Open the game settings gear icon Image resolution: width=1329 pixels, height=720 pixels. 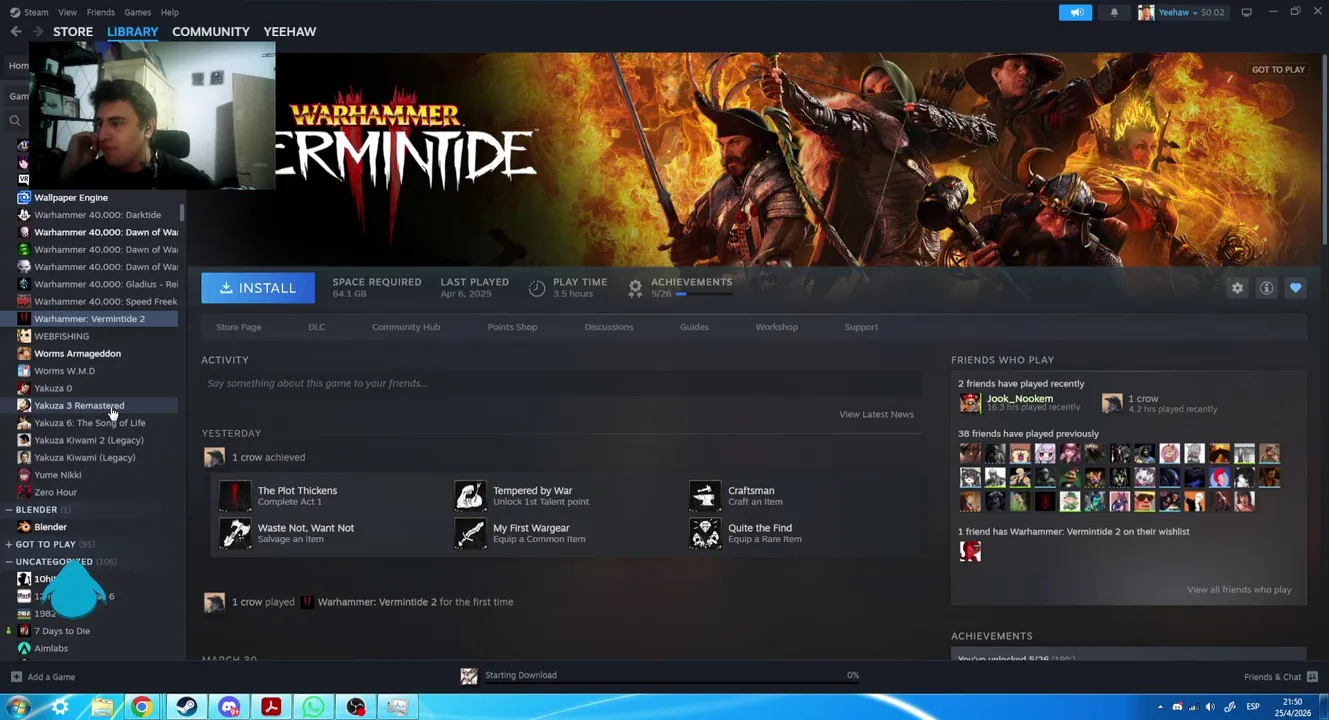[x=1237, y=288]
